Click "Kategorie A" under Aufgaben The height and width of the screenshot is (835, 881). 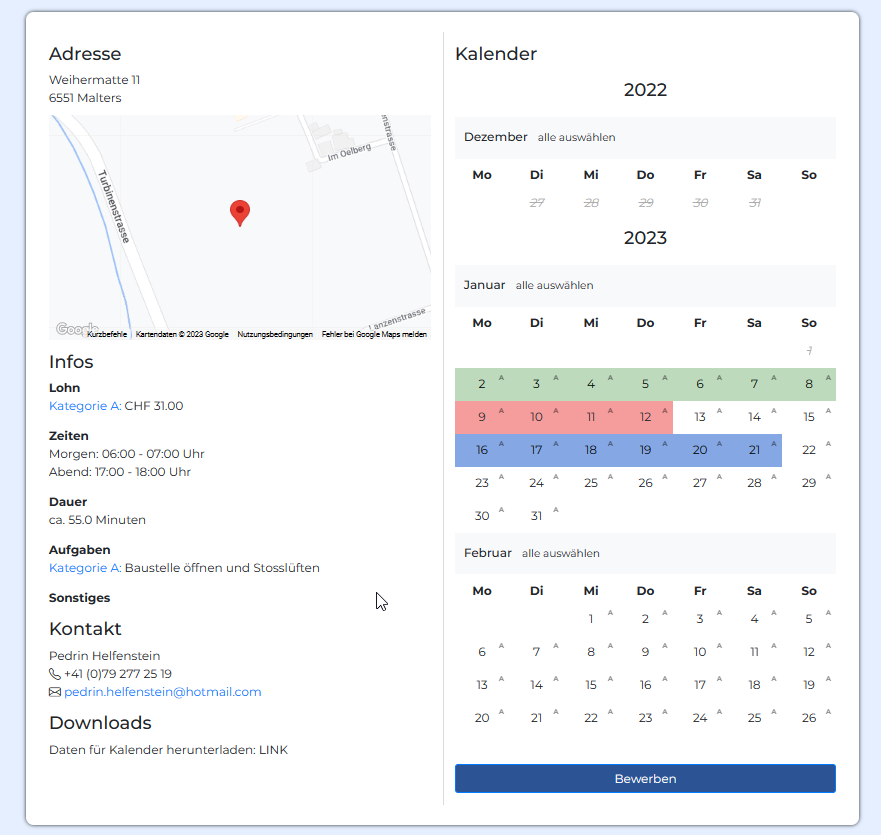point(84,567)
